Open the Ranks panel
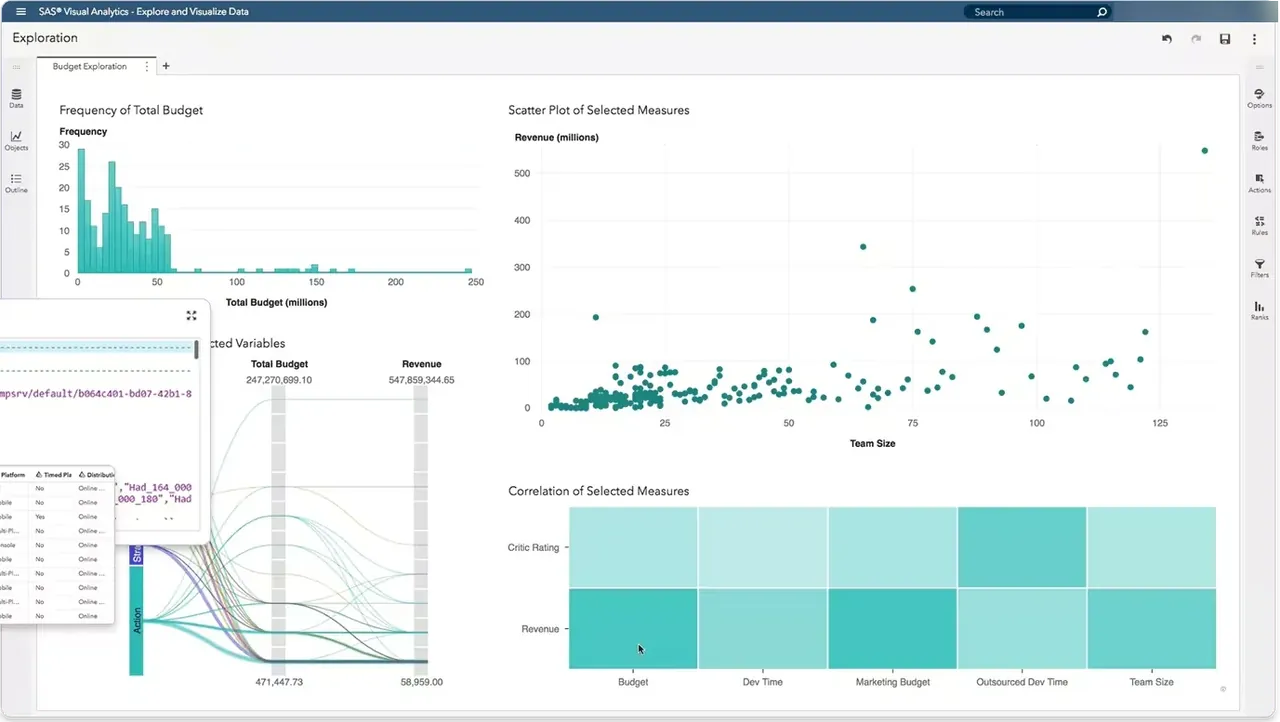 [1260, 310]
